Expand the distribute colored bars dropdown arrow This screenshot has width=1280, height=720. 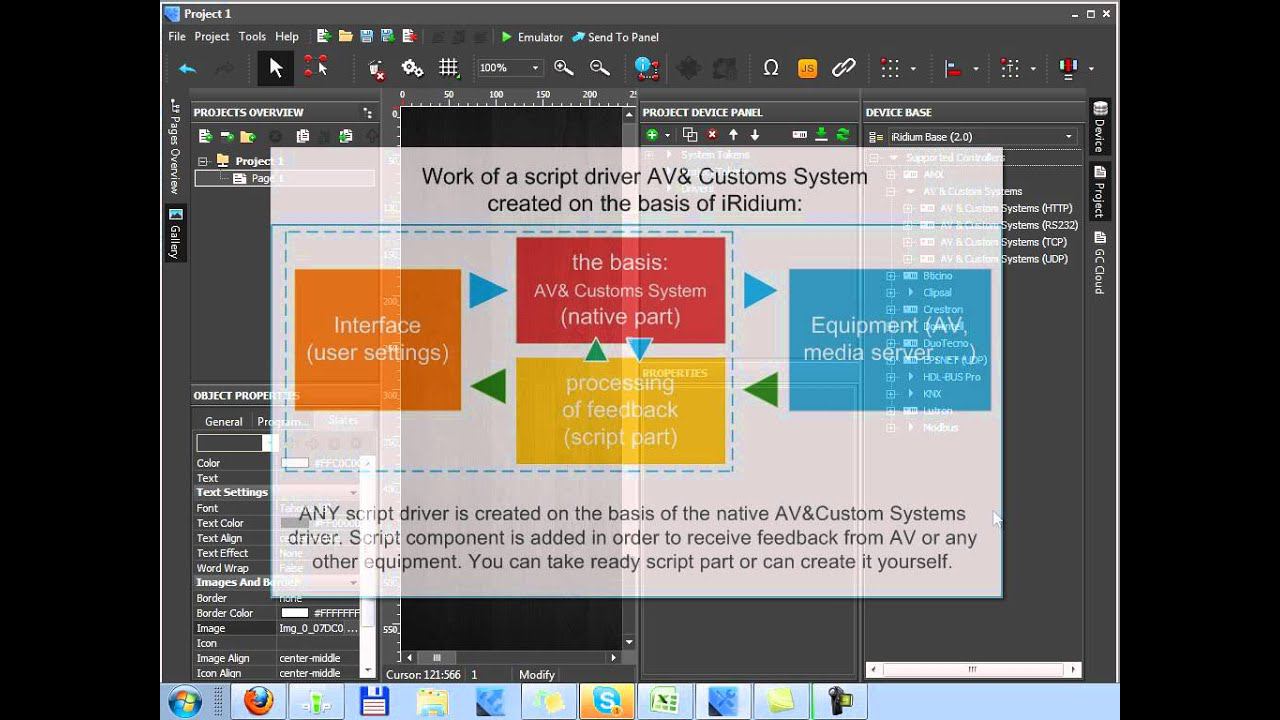(x=1091, y=69)
